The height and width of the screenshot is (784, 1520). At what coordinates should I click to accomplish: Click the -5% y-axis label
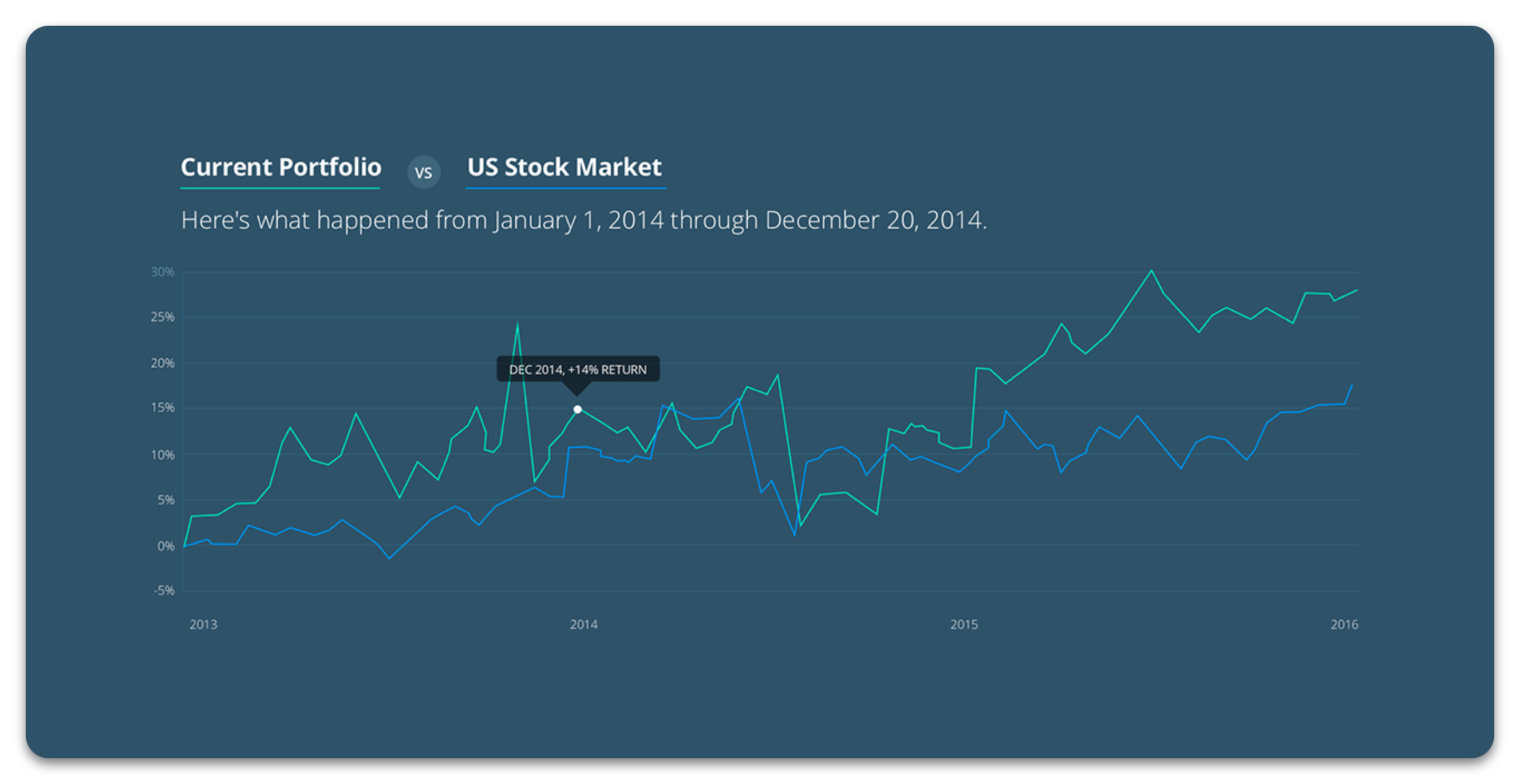click(164, 591)
